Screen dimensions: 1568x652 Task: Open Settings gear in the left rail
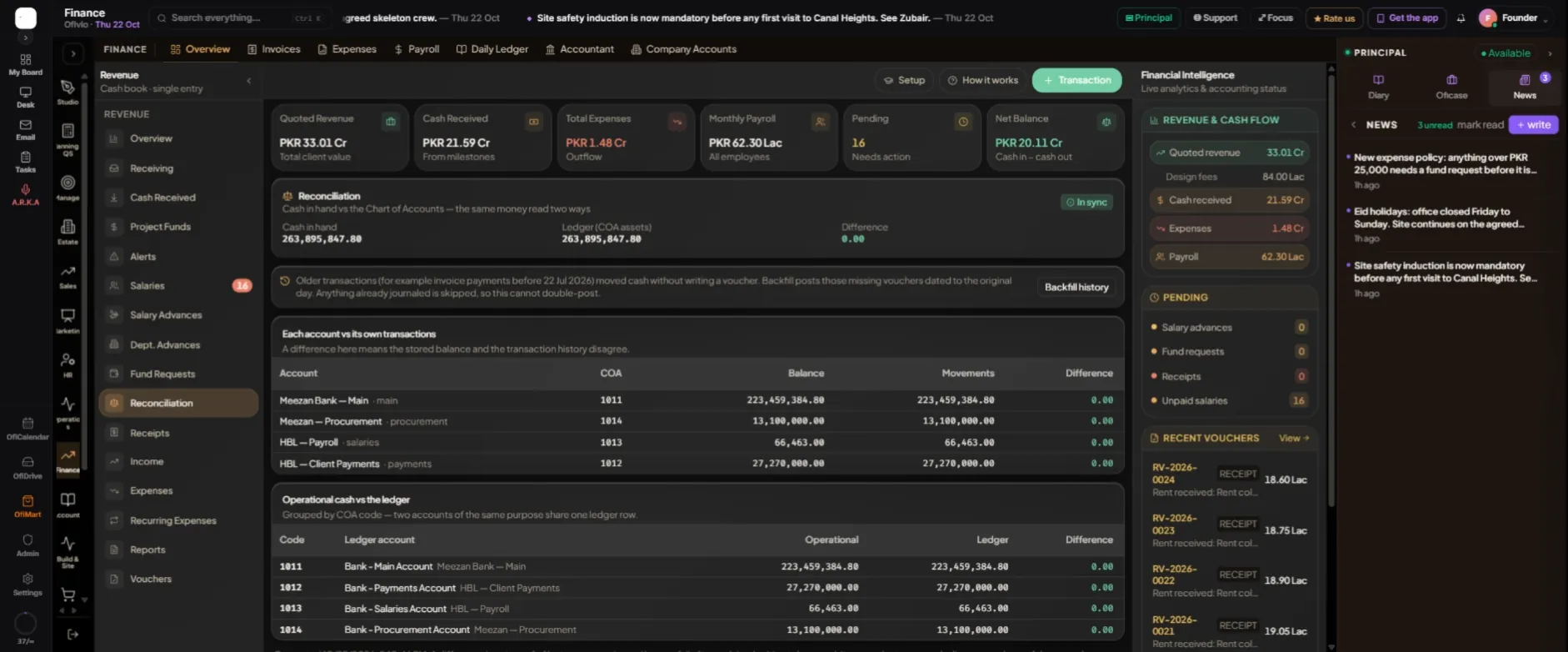[27, 584]
